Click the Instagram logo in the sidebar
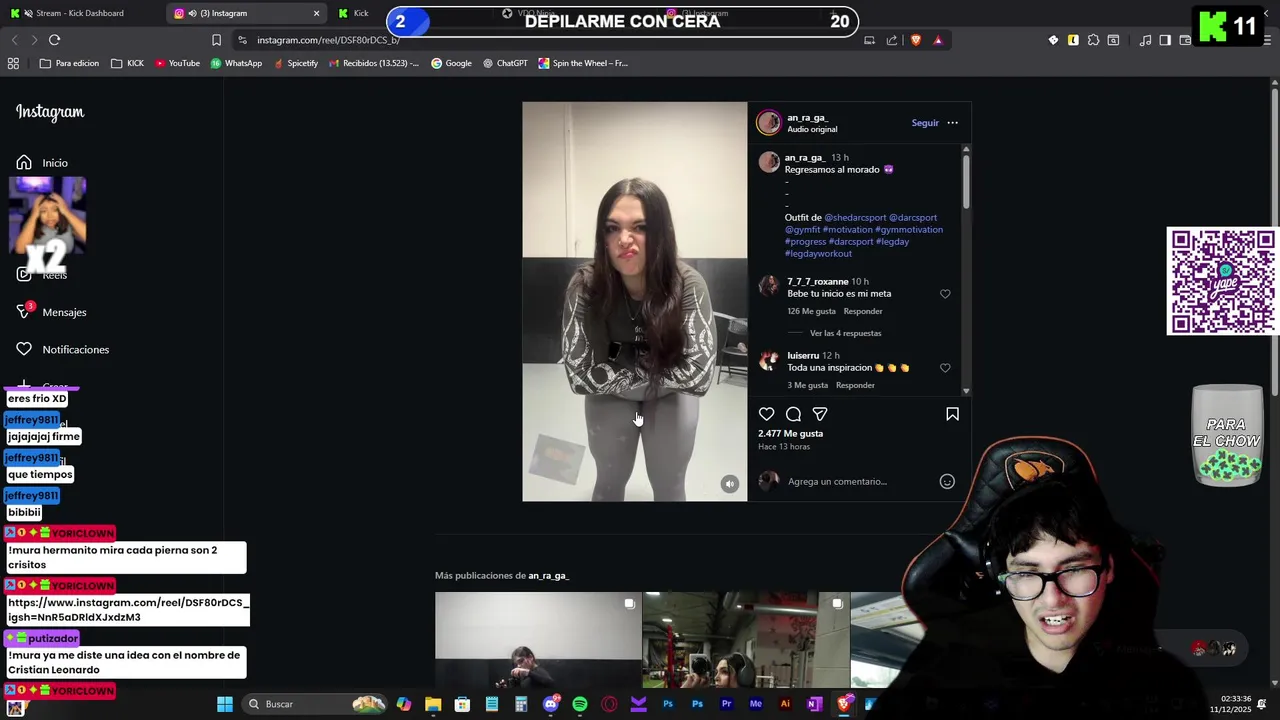The width and height of the screenshot is (1280, 720). 50,112
